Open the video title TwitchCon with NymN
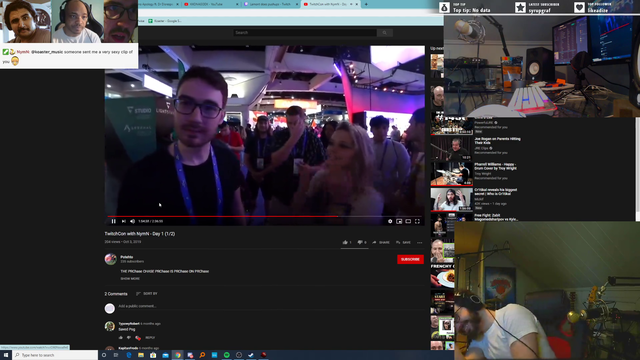The height and width of the screenshot is (360, 640). click(140, 234)
